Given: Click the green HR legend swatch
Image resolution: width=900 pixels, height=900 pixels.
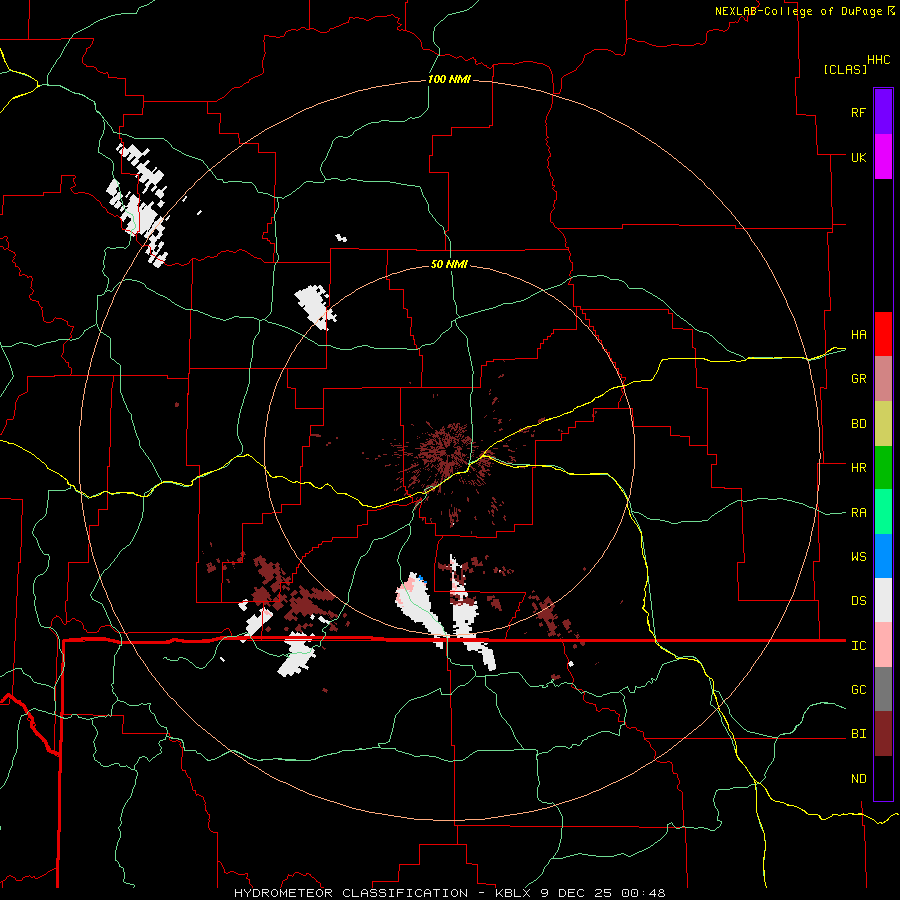Looking at the screenshot, I should coord(883,468).
